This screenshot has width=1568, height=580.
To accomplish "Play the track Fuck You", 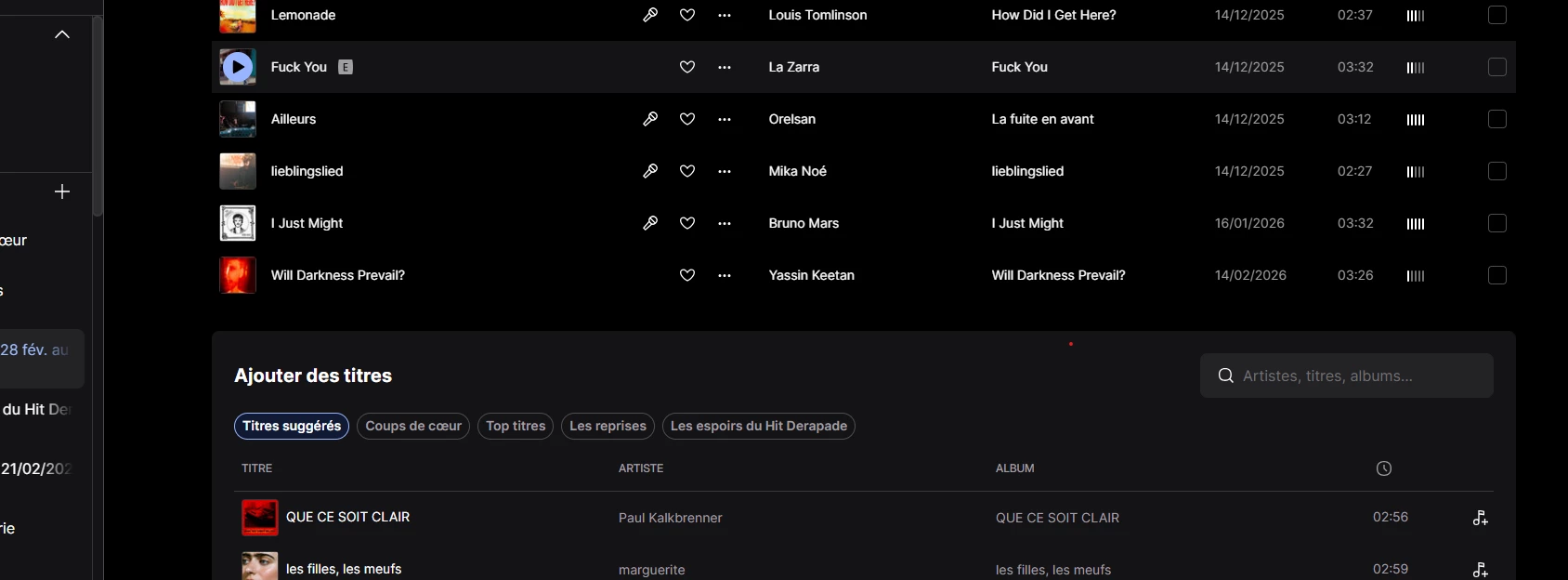I will click(238, 67).
